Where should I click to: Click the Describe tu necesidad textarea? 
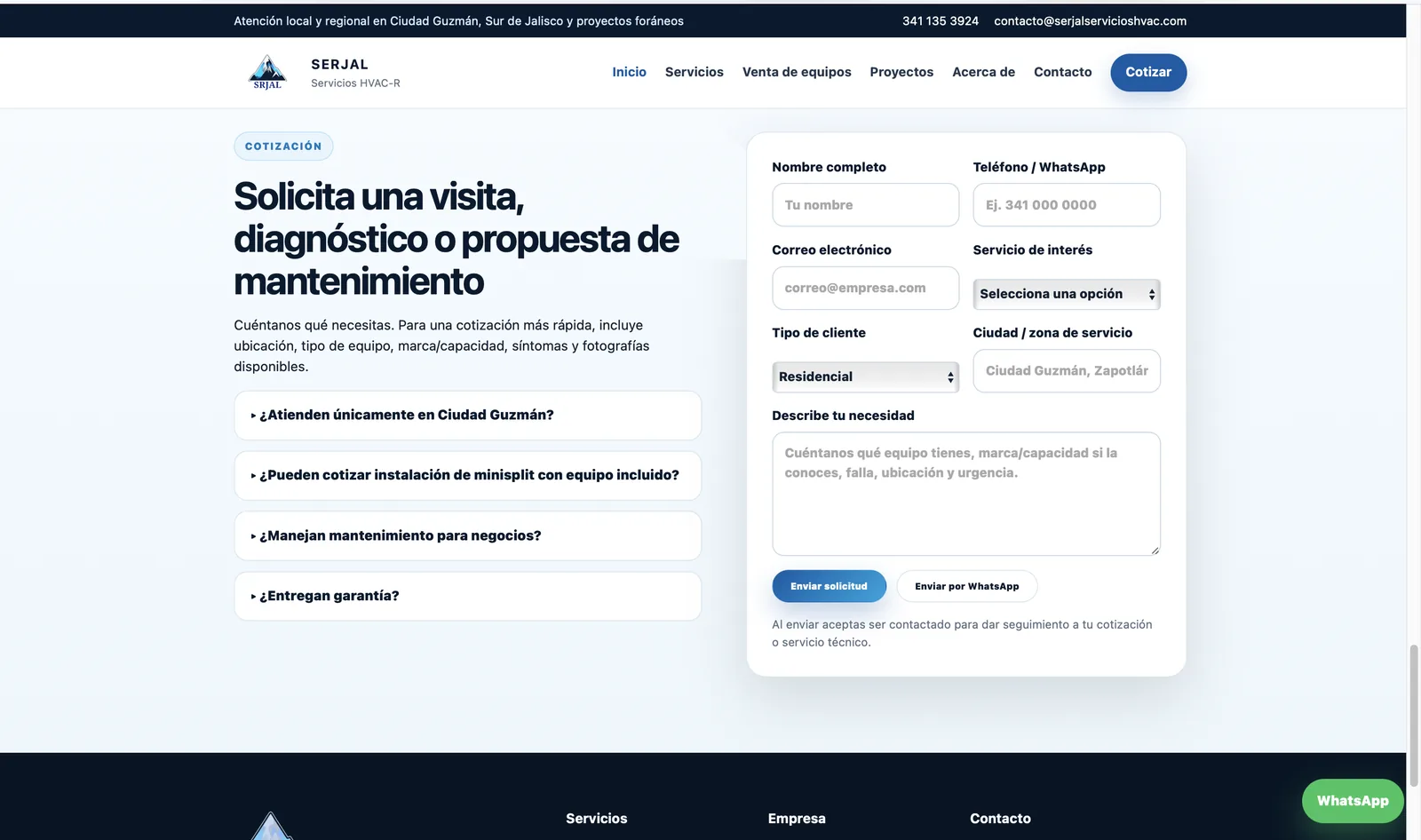tap(966, 494)
